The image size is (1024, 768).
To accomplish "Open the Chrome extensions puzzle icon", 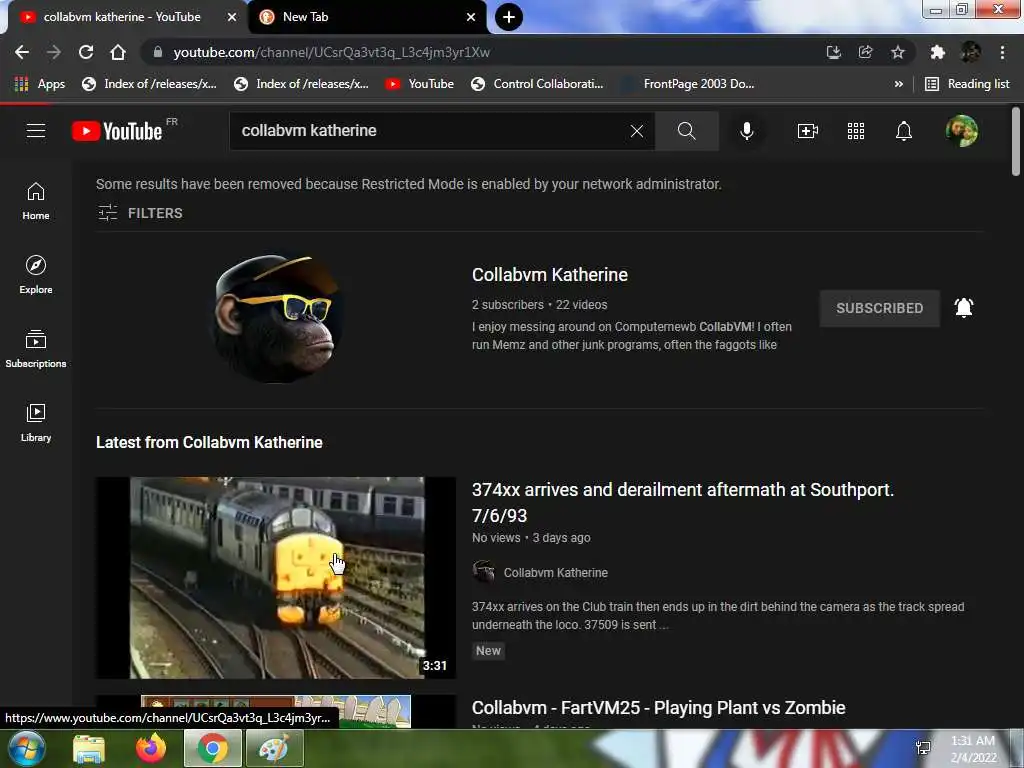I will coord(938,52).
